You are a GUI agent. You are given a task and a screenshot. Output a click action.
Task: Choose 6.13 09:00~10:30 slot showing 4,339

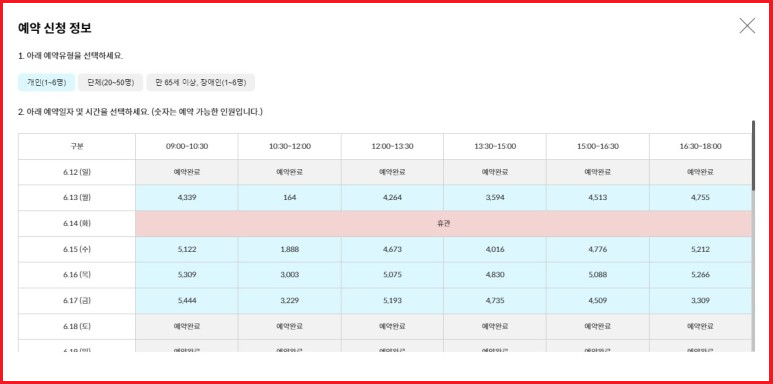[186, 198]
